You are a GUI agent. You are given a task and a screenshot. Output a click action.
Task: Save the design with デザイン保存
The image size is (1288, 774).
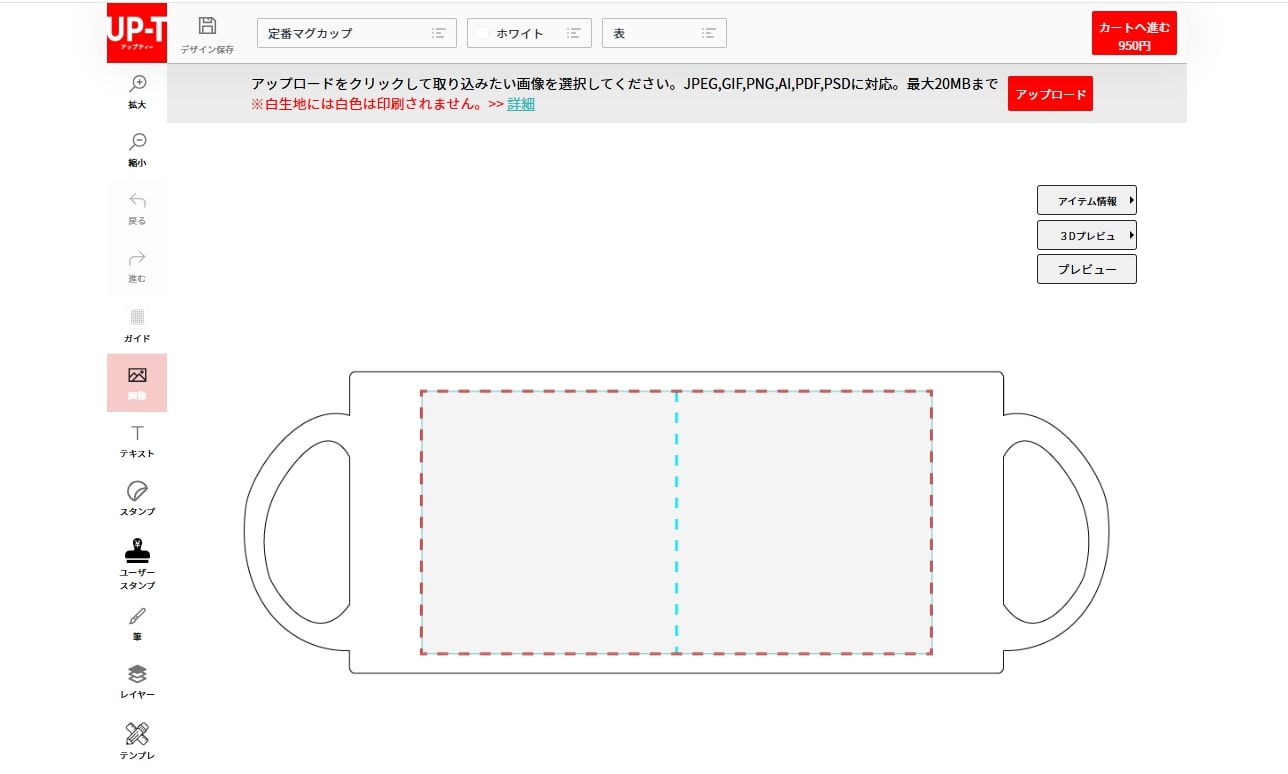click(207, 32)
